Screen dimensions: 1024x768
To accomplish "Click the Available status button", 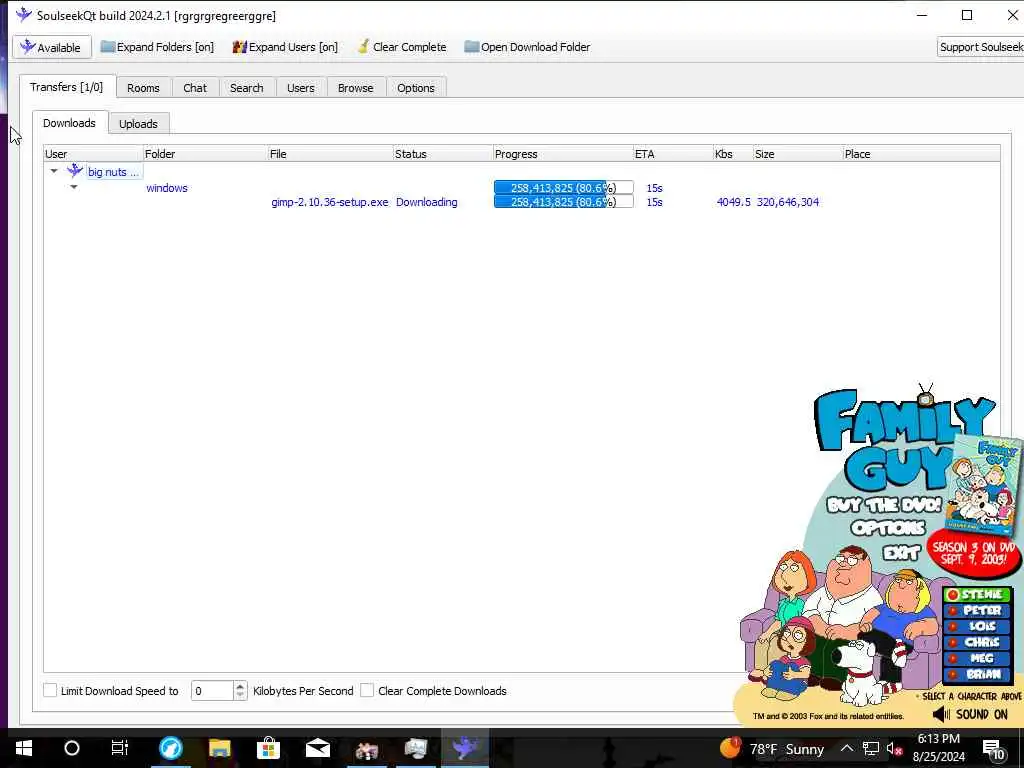I will (x=52, y=47).
